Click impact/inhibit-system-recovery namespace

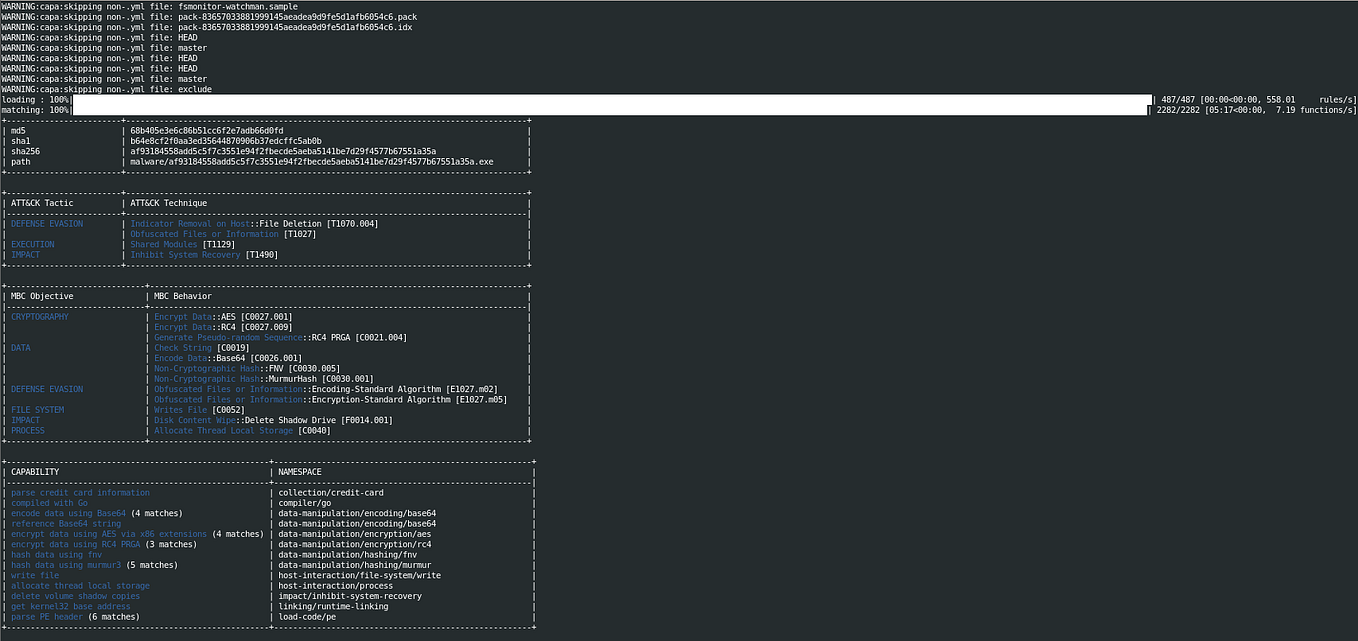[350, 596]
